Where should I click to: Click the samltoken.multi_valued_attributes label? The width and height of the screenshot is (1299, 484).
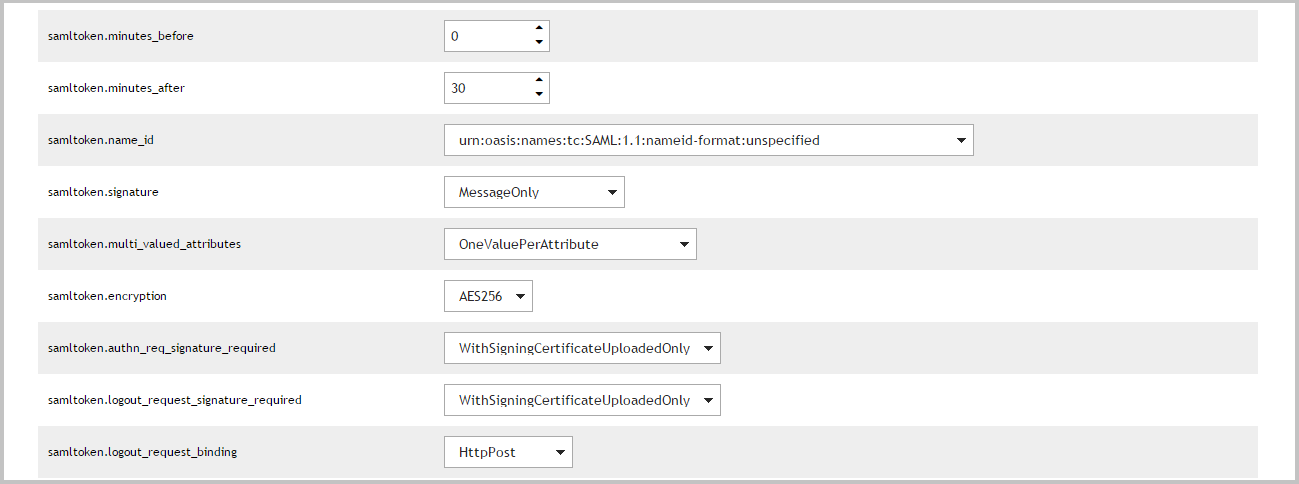pos(144,244)
